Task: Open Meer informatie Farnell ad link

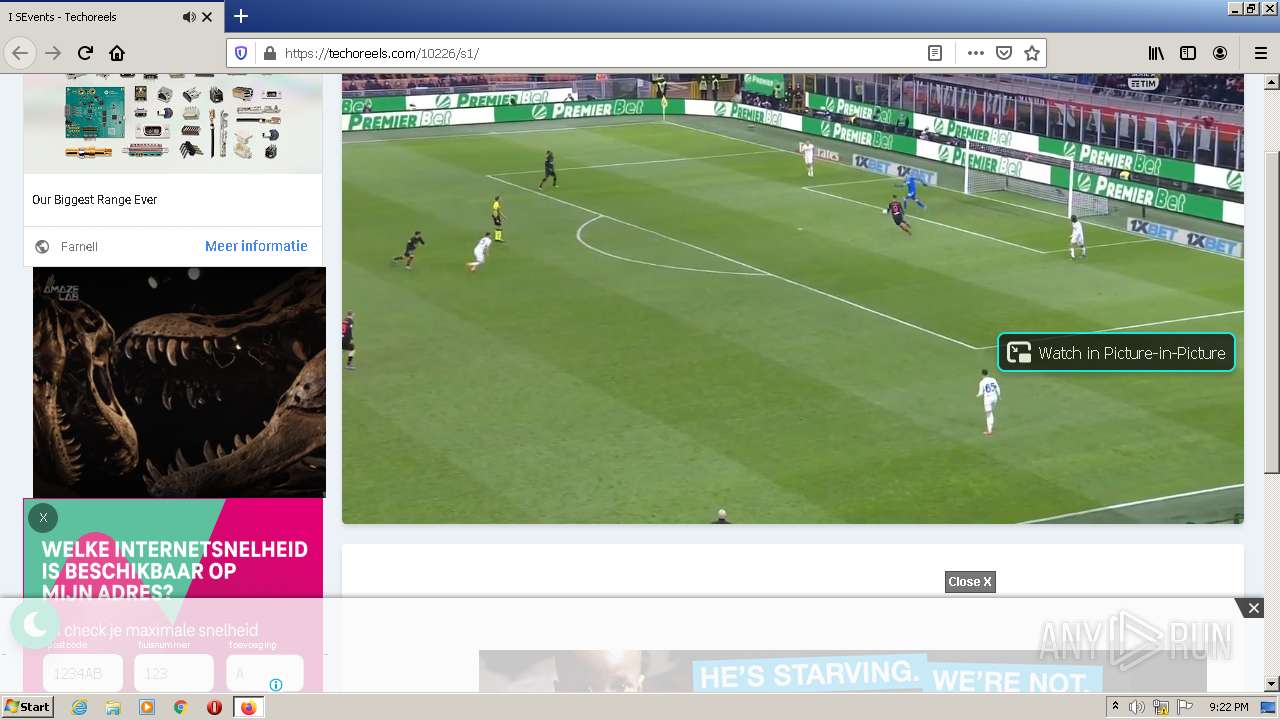Action: tap(256, 246)
